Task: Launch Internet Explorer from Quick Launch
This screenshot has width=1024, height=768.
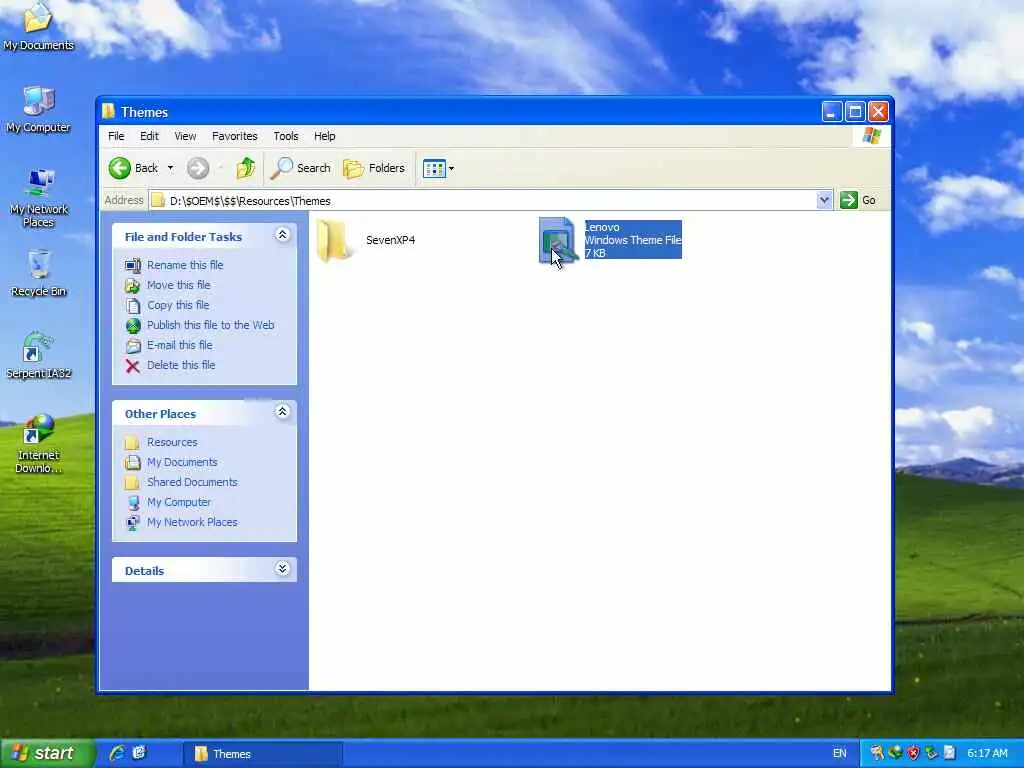Action: click(117, 753)
